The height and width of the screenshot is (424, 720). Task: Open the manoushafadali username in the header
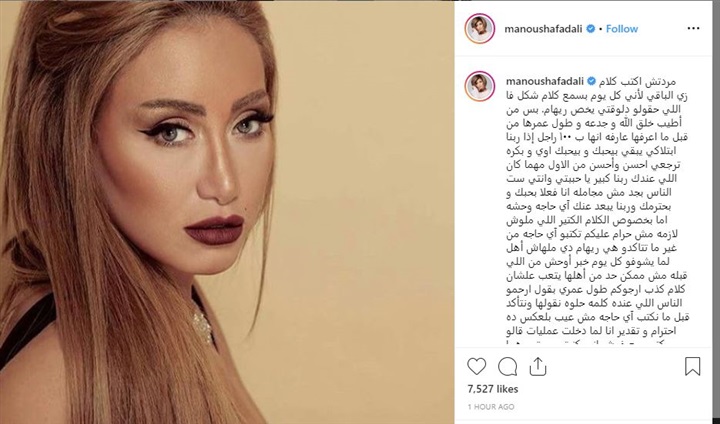coord(543,29)
